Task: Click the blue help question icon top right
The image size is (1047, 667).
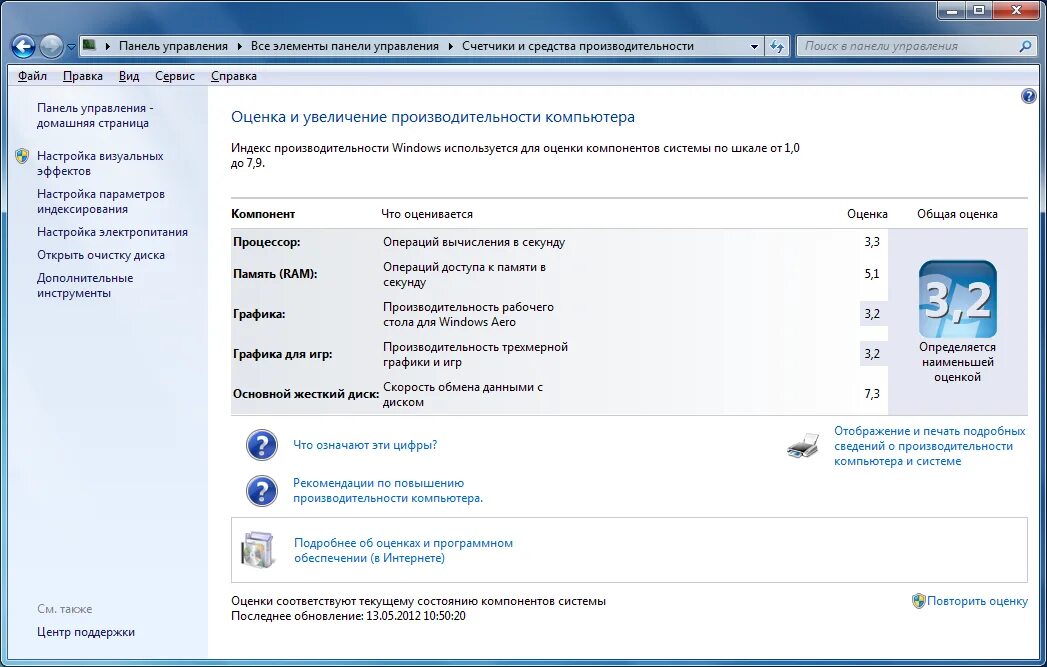Action: click(x=1029, y=96)
